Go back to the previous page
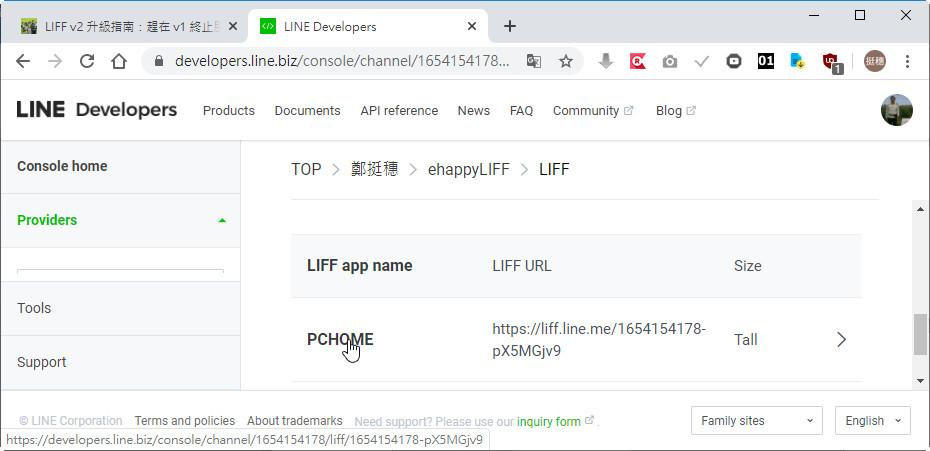The height and width of the screenshot is (451, 930). click(x=23, y=61)
